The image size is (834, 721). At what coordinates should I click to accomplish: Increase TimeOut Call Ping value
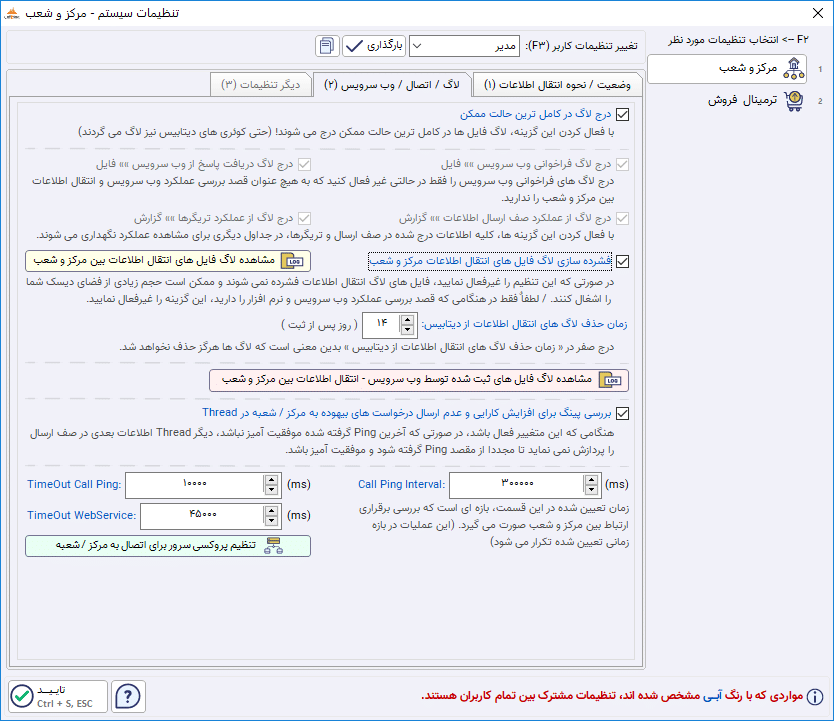coord(271,480)
